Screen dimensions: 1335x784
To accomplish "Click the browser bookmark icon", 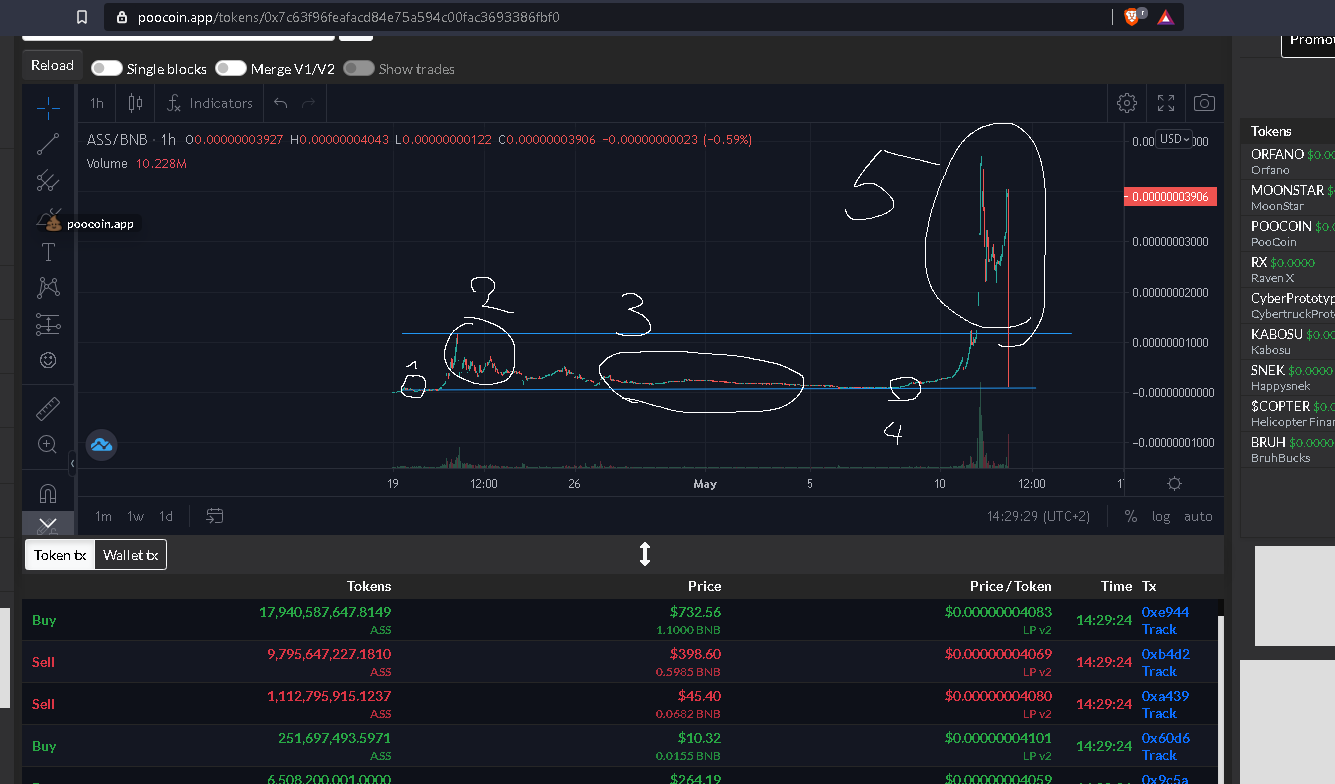I will click(x=82, y=17).
